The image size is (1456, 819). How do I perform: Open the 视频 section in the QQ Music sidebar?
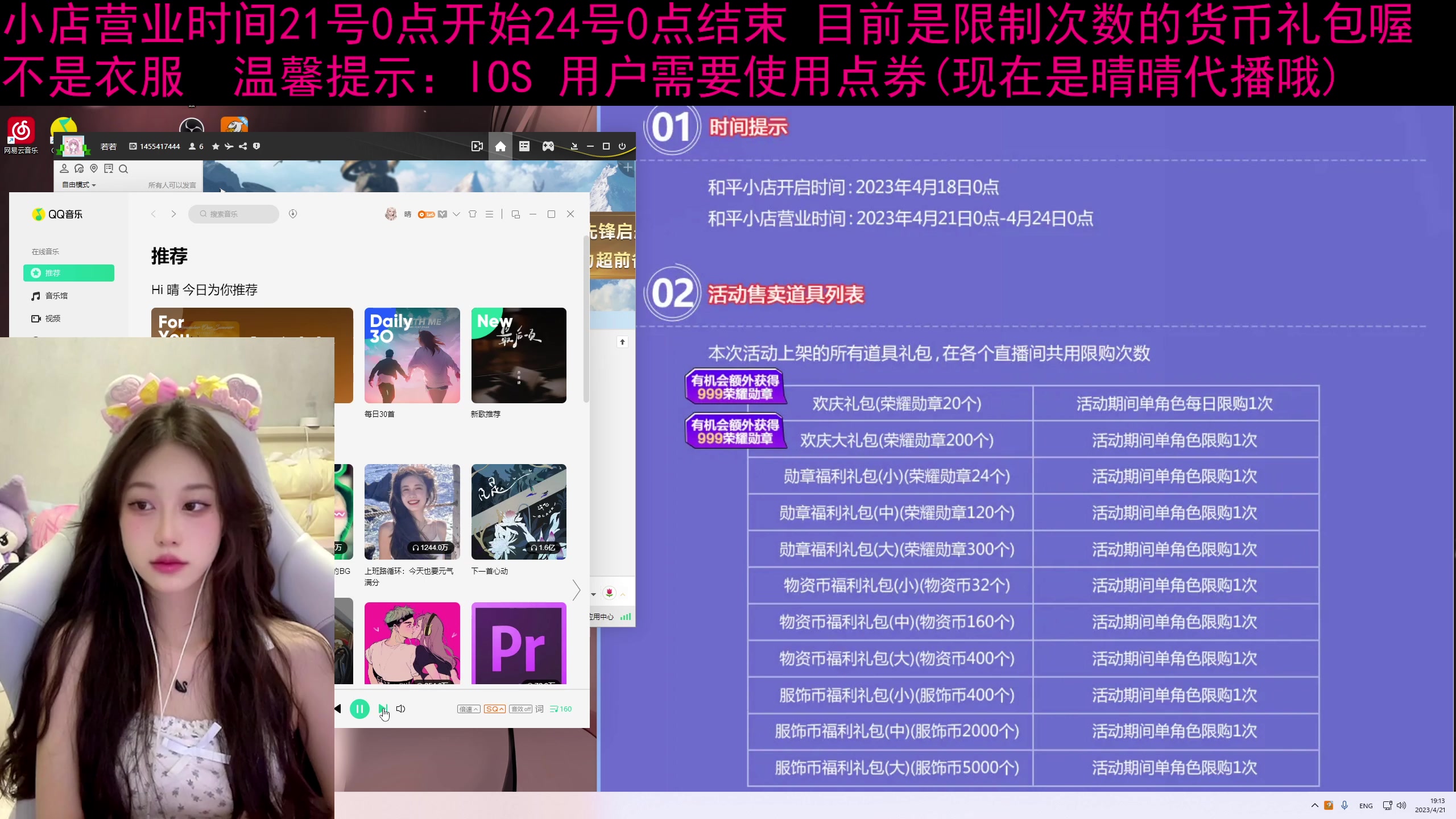pyautogui.click(x=53, y=318)
